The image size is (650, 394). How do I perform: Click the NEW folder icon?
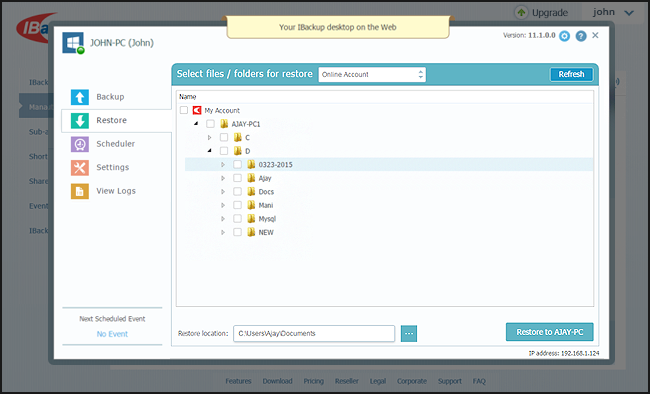coord(251,232)
